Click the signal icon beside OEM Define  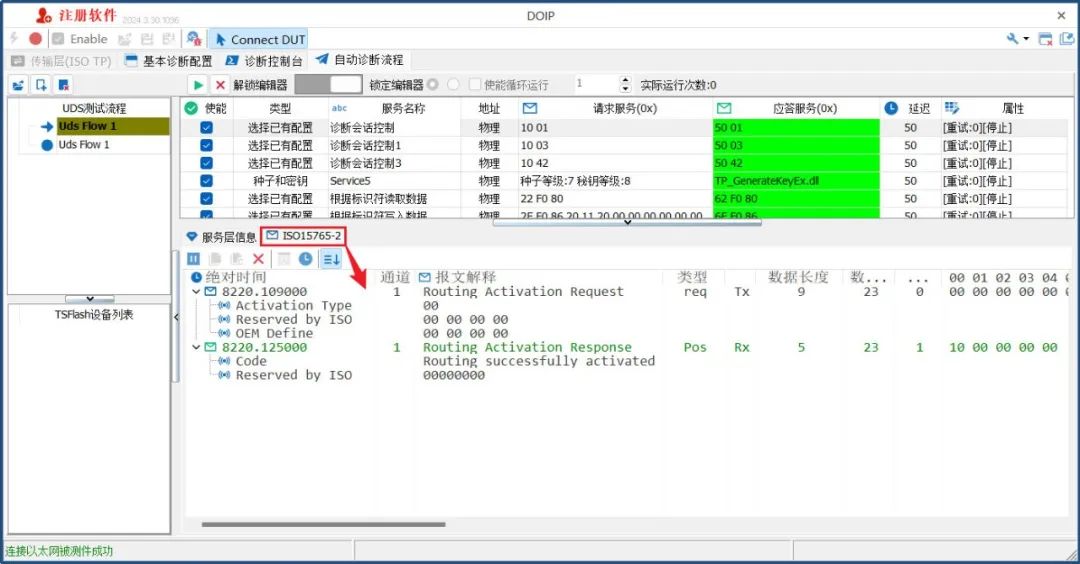pos(224,333)
